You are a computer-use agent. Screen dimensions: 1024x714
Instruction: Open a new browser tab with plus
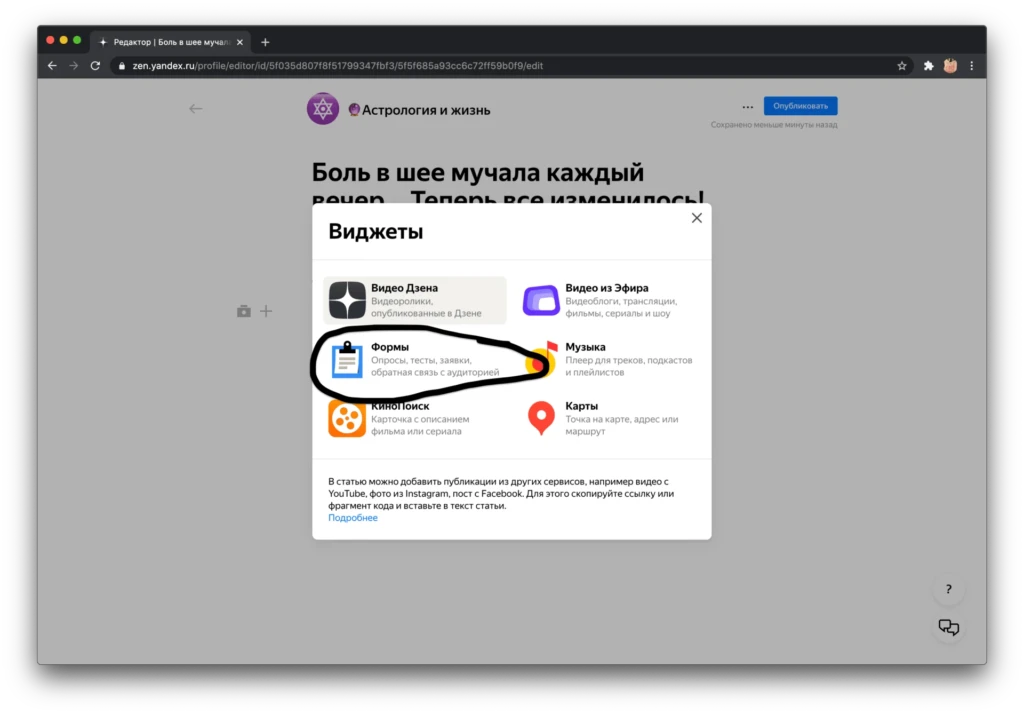[x=265, y=42]
